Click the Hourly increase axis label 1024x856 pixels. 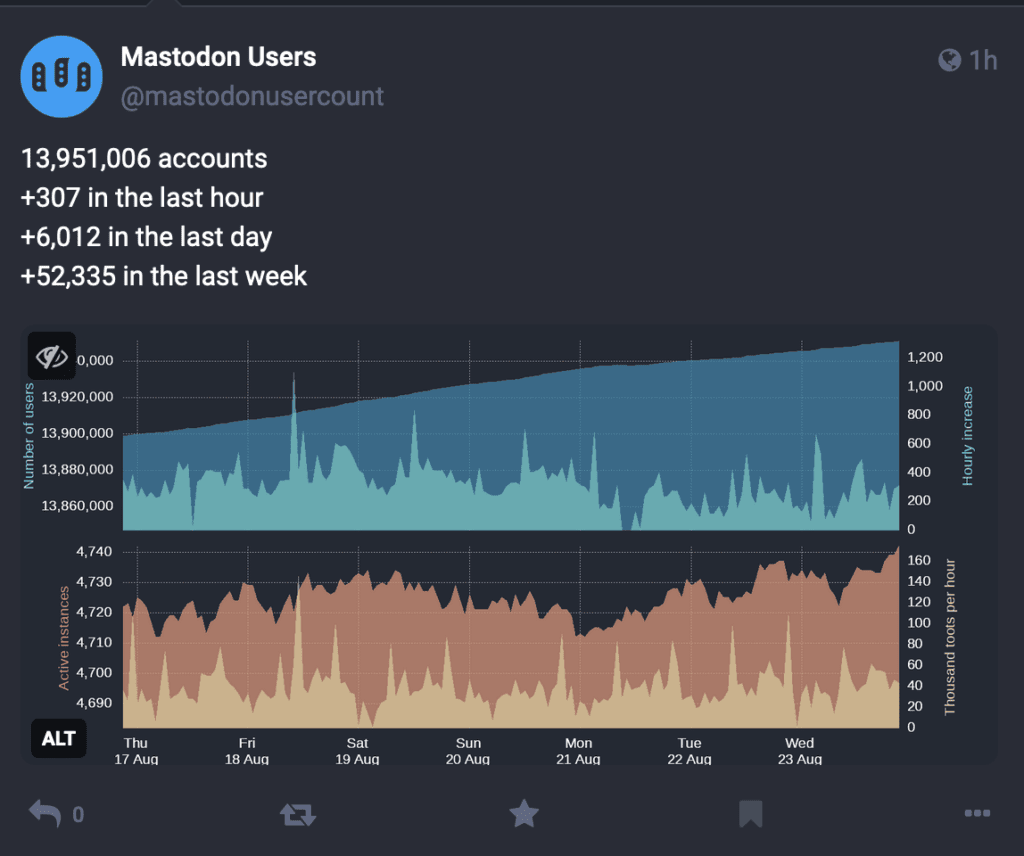(967, 436)
